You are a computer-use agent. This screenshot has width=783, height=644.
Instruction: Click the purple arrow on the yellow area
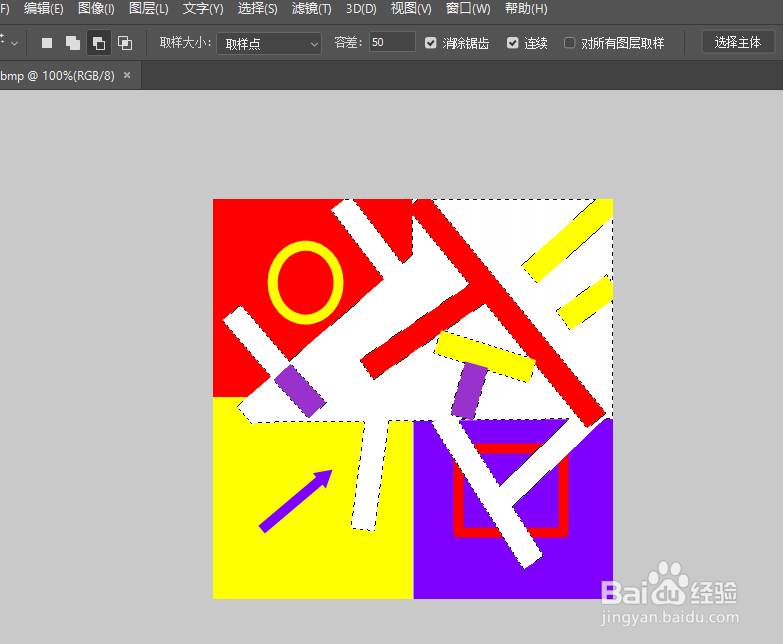(296, 501)
